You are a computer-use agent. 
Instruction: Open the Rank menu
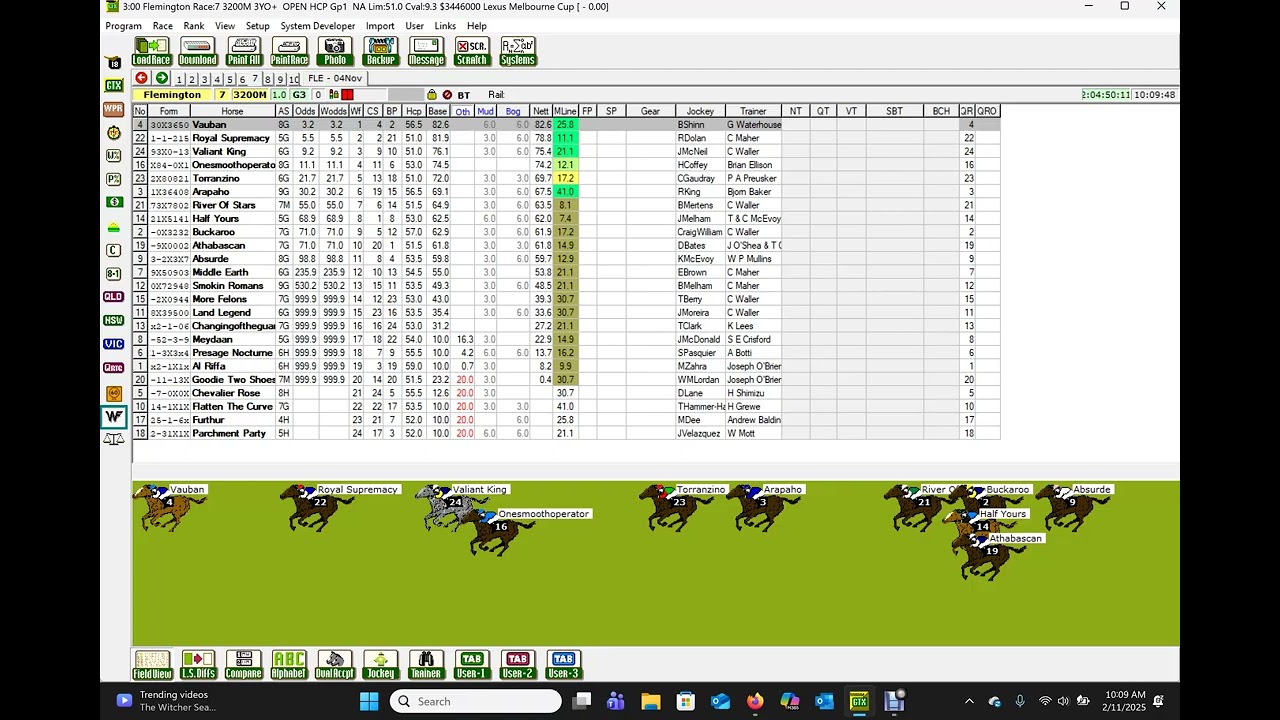pos(194,26)
